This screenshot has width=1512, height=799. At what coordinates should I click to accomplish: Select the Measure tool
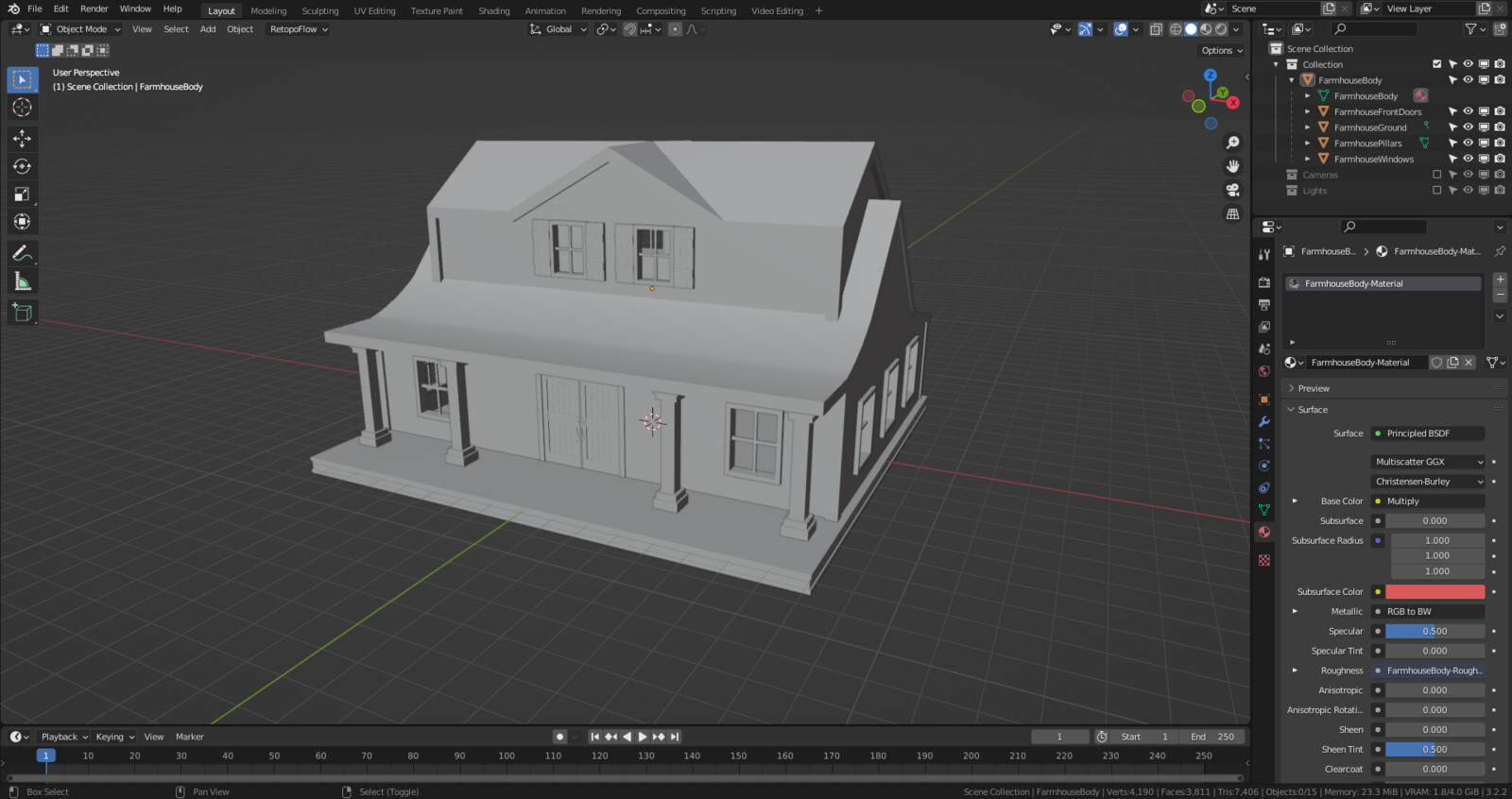point(22,281)
